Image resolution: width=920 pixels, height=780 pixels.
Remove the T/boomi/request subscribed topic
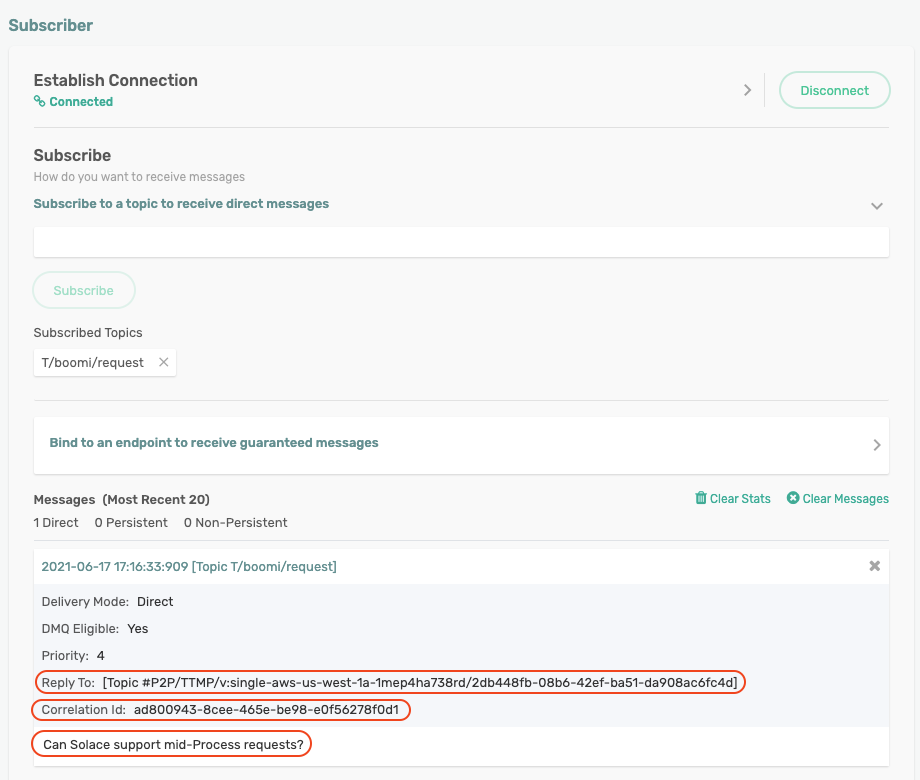coord(164,362)
